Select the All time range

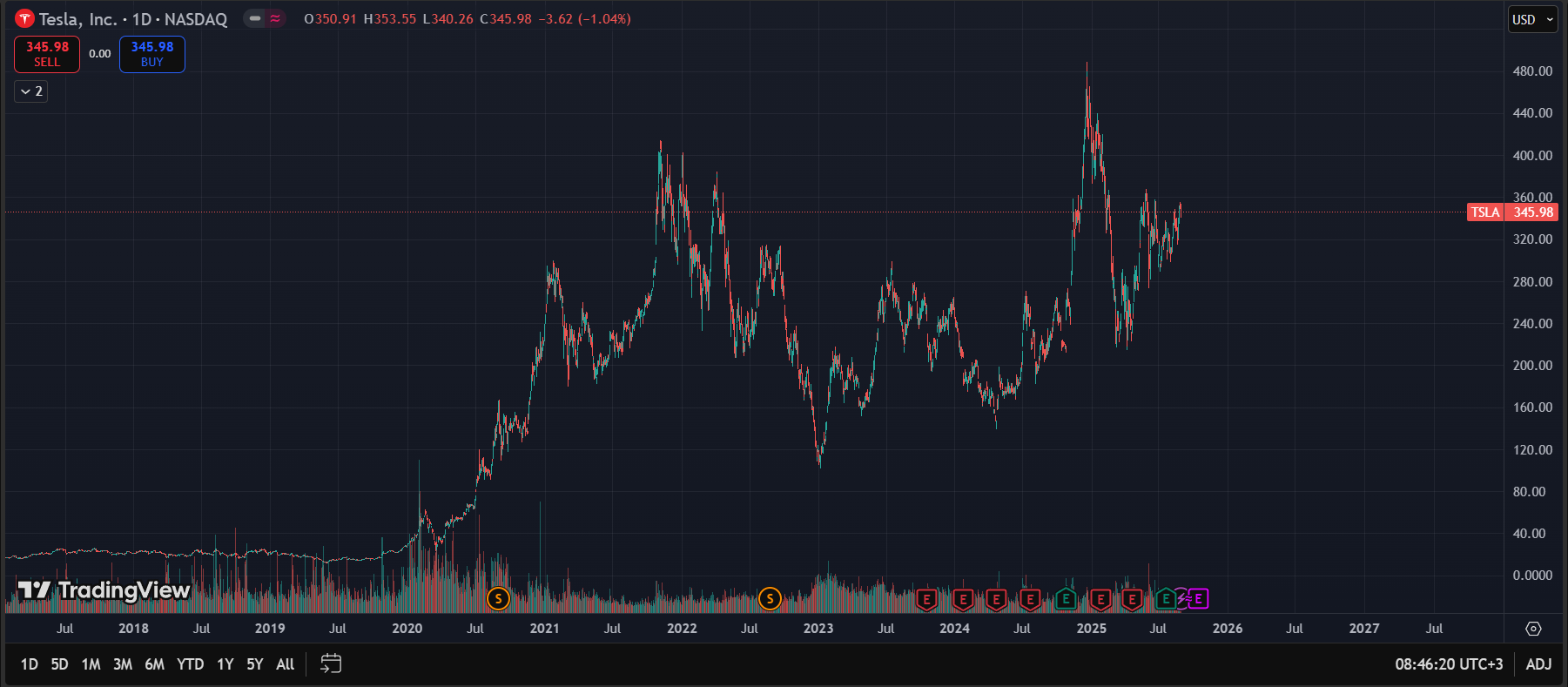[286, 664]
